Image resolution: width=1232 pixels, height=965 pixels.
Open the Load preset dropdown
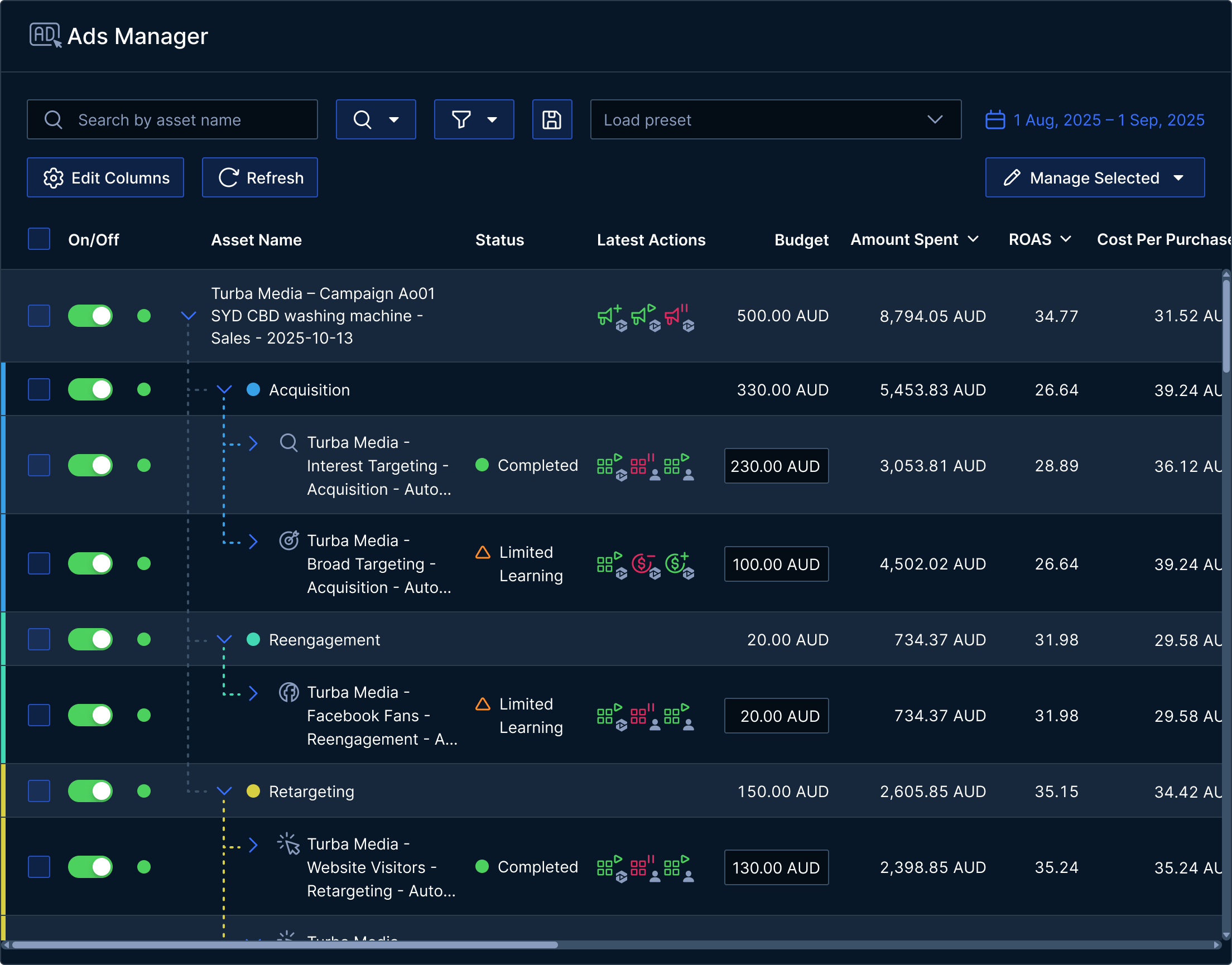(775, 119)
